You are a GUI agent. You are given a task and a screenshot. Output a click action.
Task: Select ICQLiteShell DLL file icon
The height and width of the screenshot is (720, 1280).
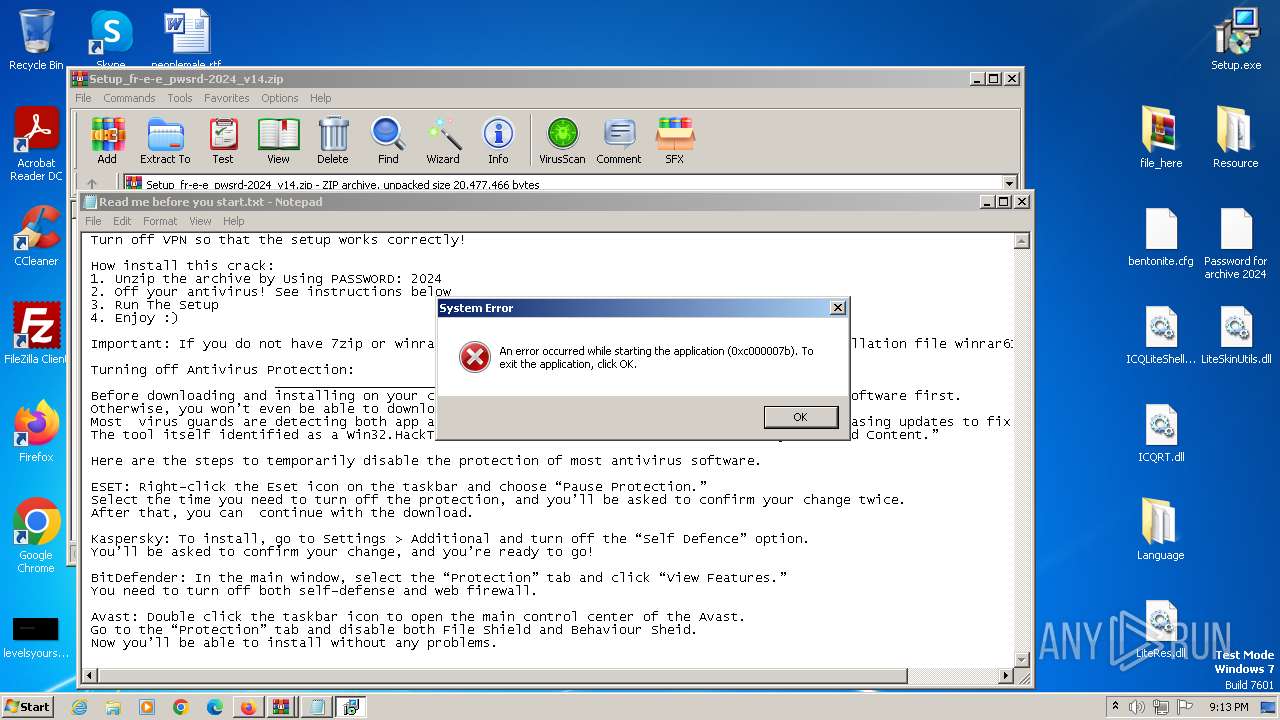point(1161,336)
